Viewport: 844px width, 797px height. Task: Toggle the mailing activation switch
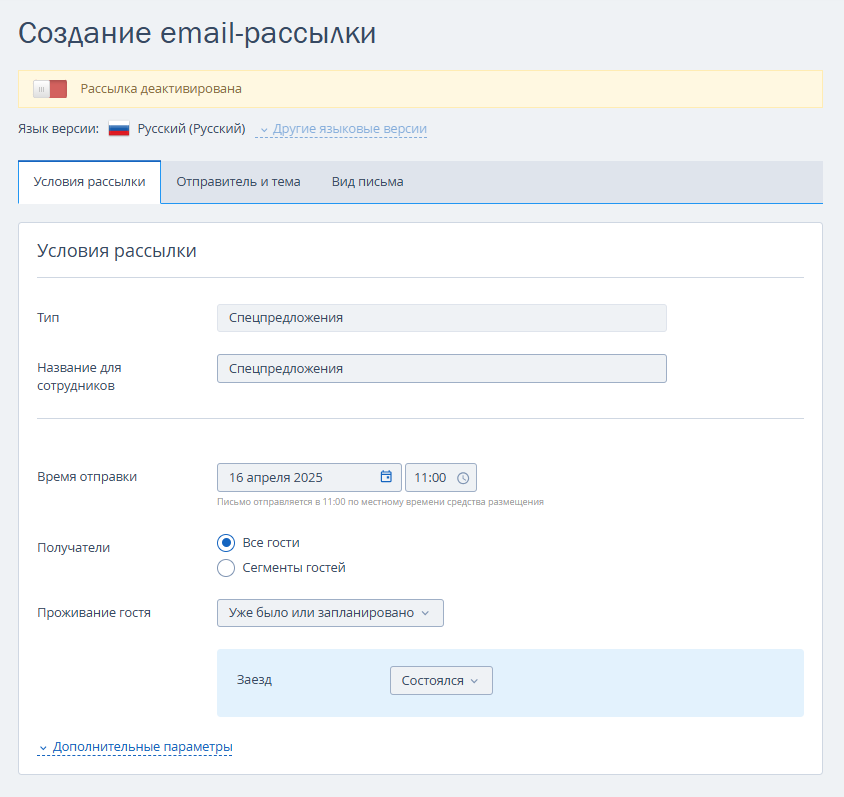[50, 89]
